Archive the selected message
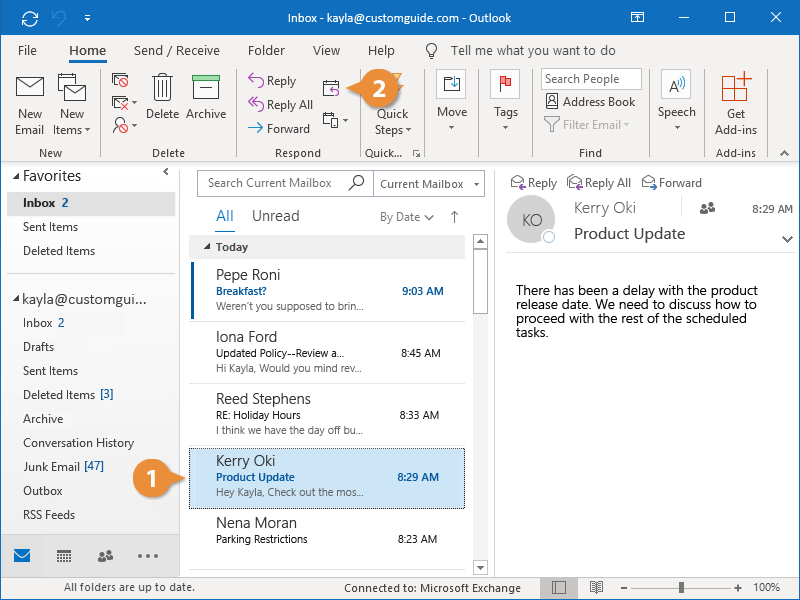 click(x=206, y=96)
